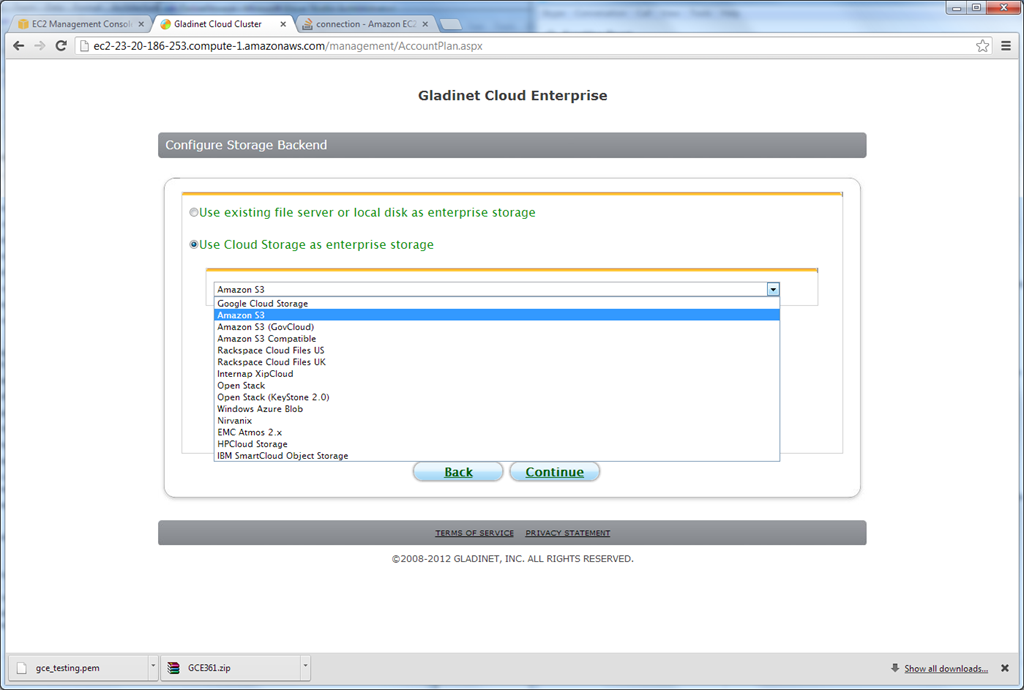Screen dimensions: 1024x690
Task: Choose IBM SmartCloud Object Storage
Action: pos(497,456)
